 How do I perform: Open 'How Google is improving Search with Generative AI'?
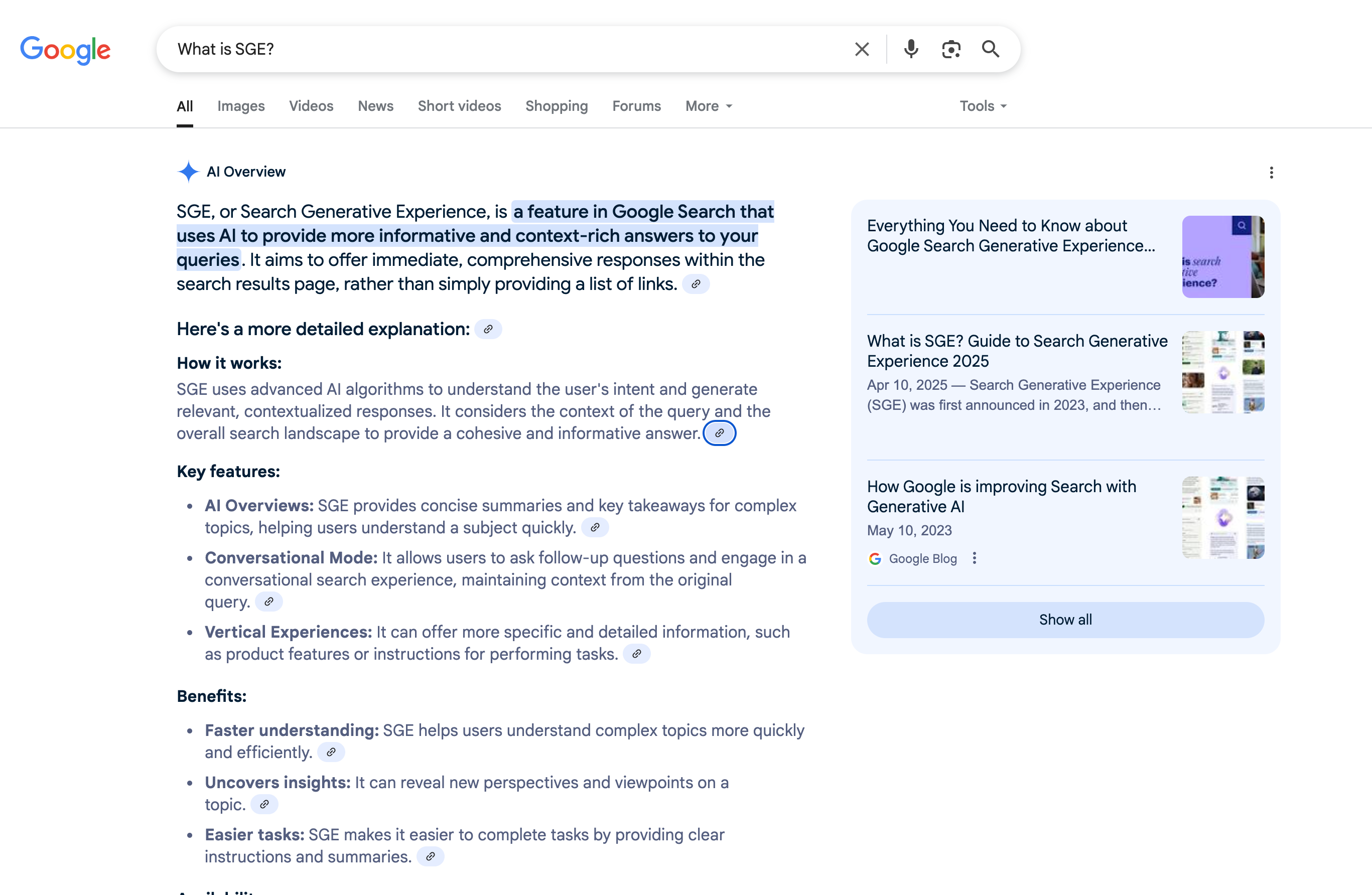coord(1001,496)
